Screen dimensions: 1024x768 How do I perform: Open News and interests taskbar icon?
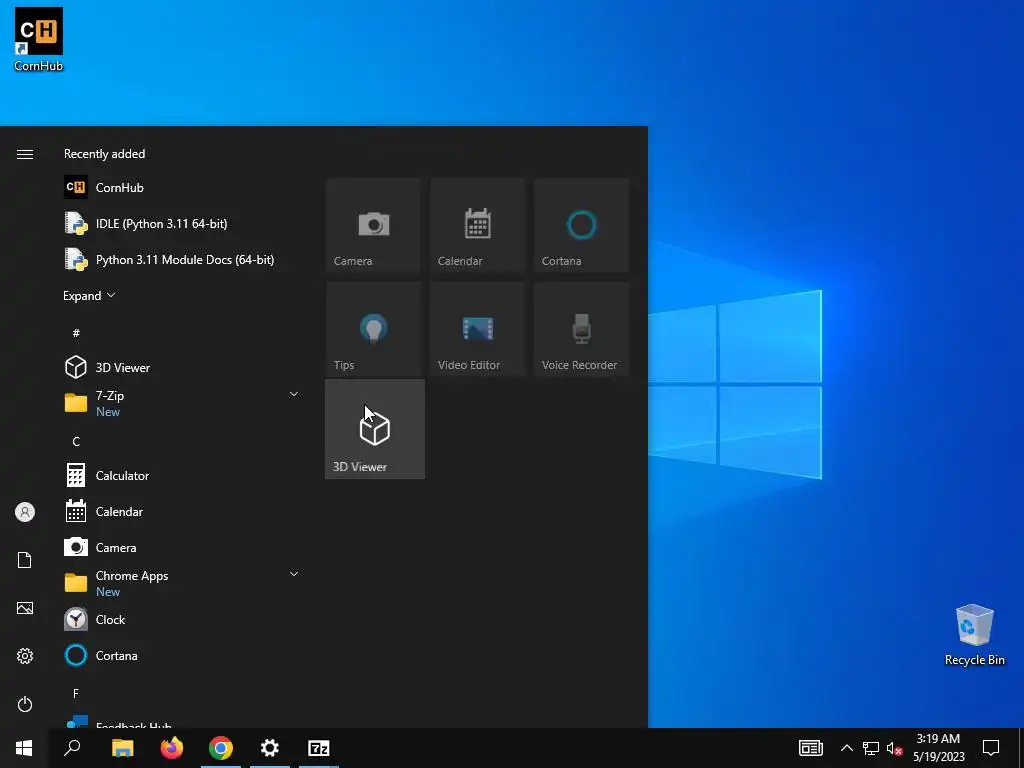point(810,748)
